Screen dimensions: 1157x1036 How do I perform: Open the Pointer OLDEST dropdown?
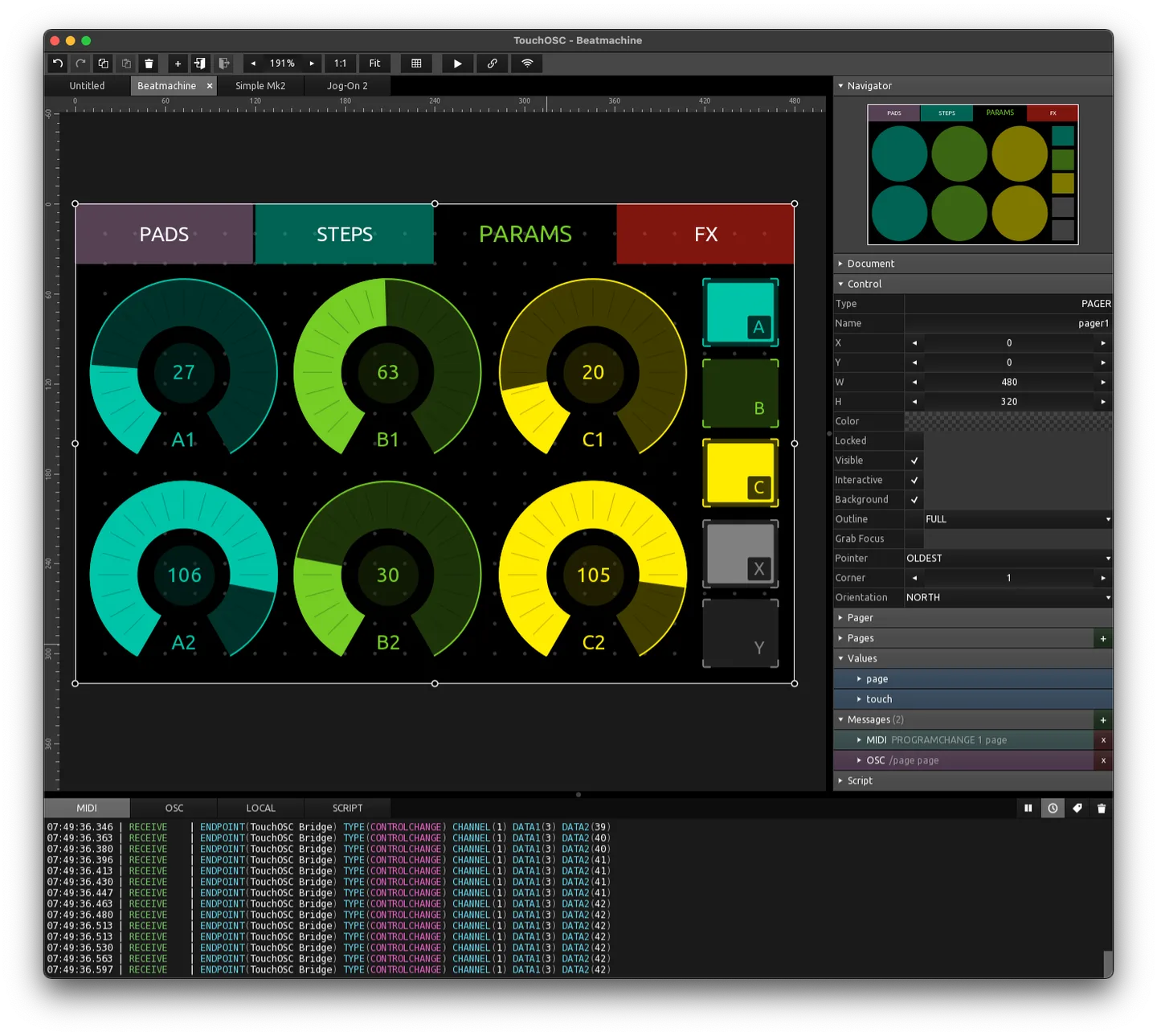[1009, 559]
